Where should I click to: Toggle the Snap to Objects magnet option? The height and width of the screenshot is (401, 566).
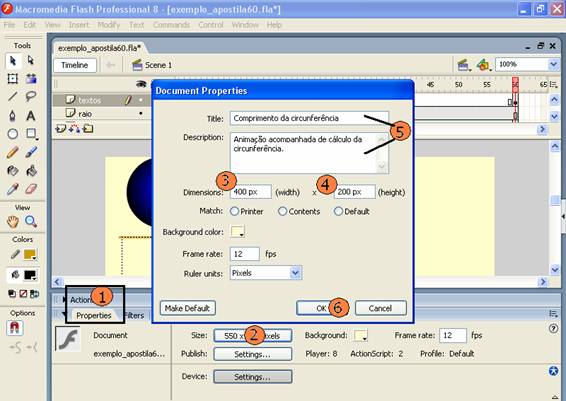(14, 328)
